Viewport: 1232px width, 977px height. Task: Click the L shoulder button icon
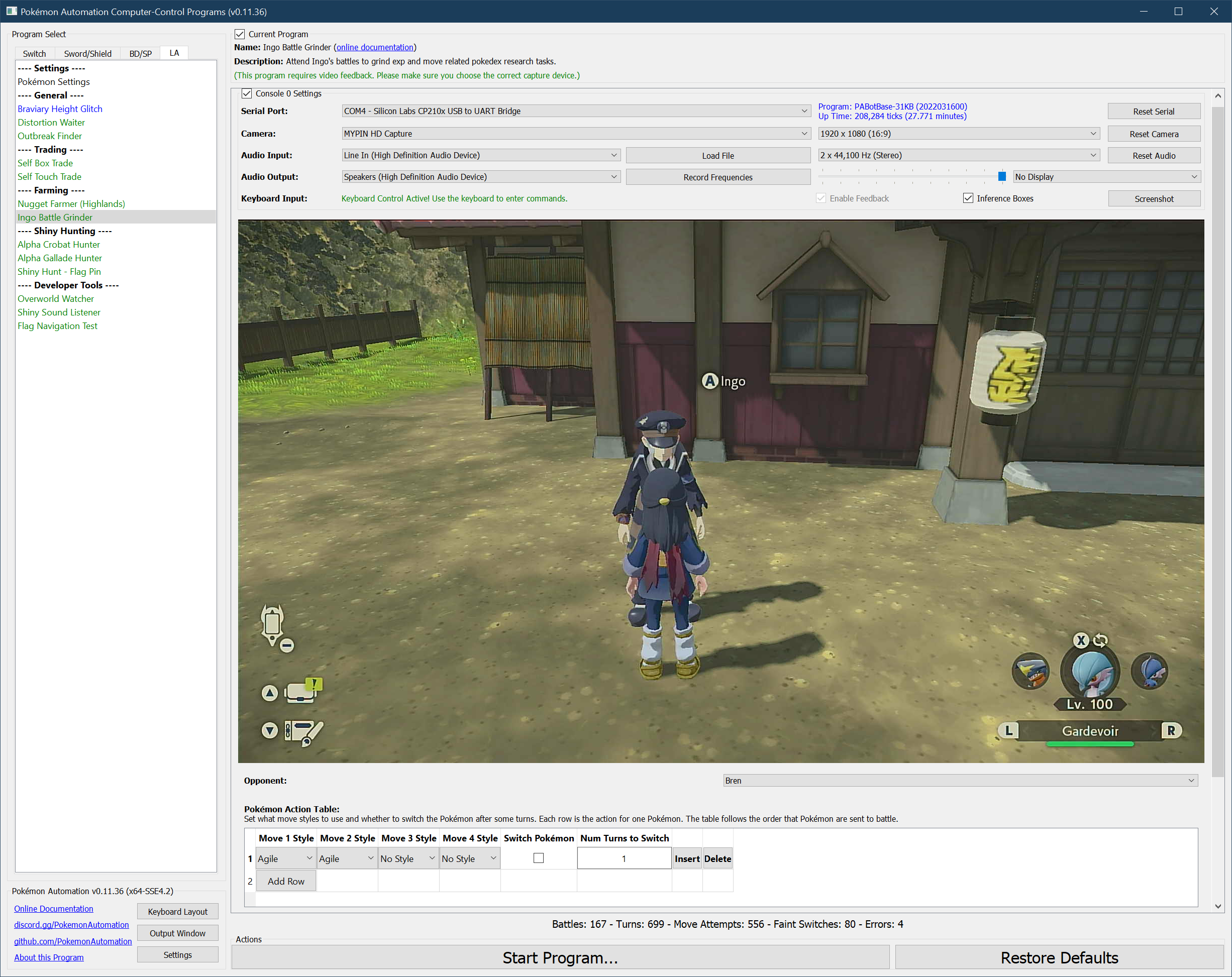tap(1008, 730)
